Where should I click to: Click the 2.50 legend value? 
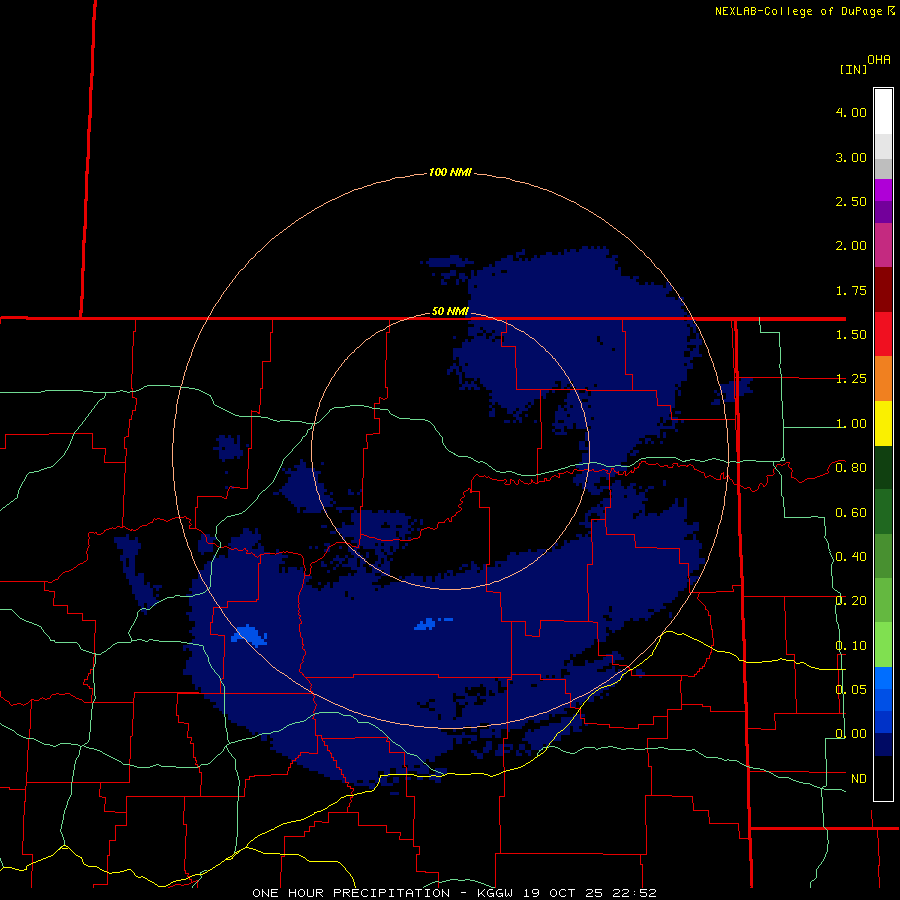pos(851,201)
